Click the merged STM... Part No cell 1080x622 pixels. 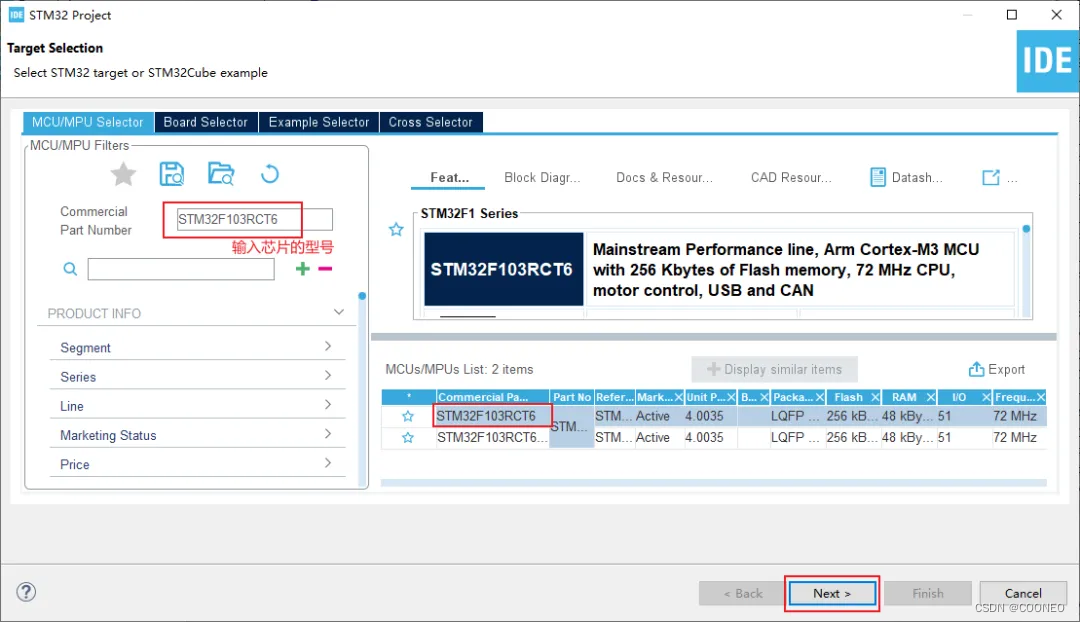pos(572,426)
